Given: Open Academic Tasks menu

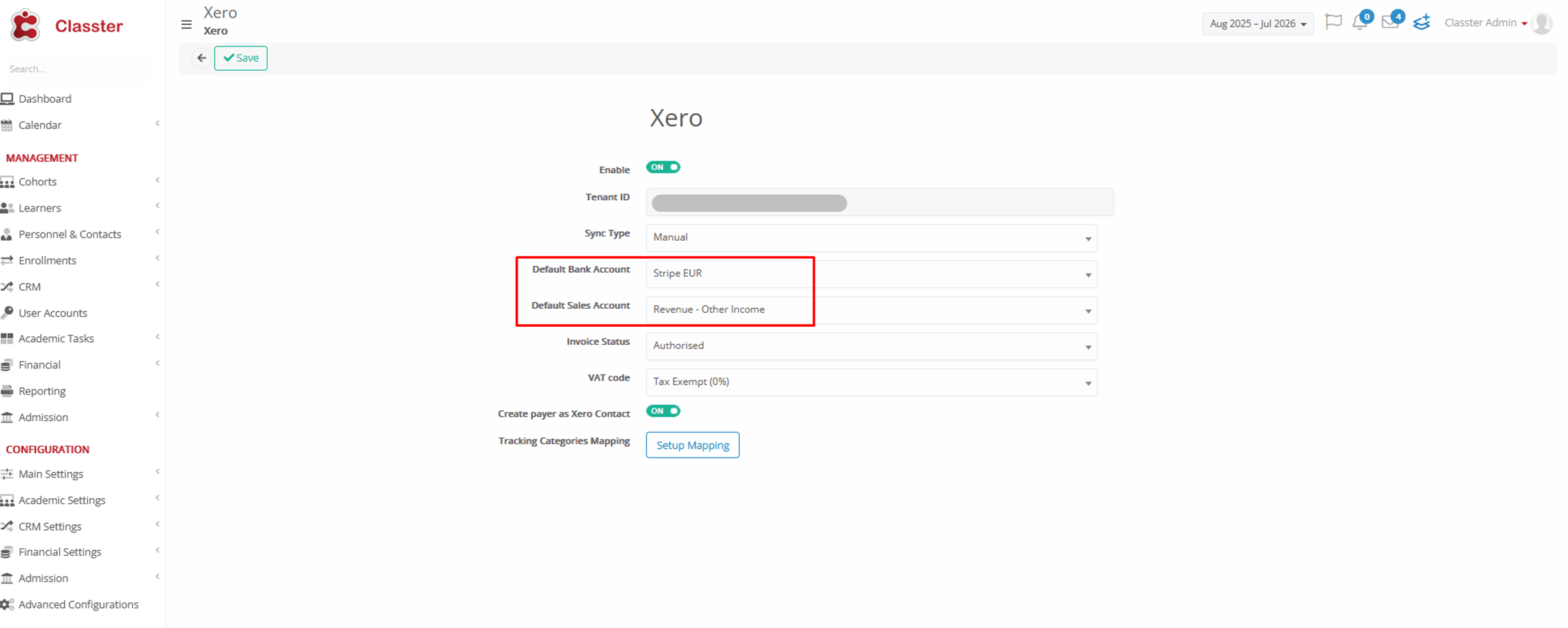Looking at the screenshot, I should [x=56, y=339].
